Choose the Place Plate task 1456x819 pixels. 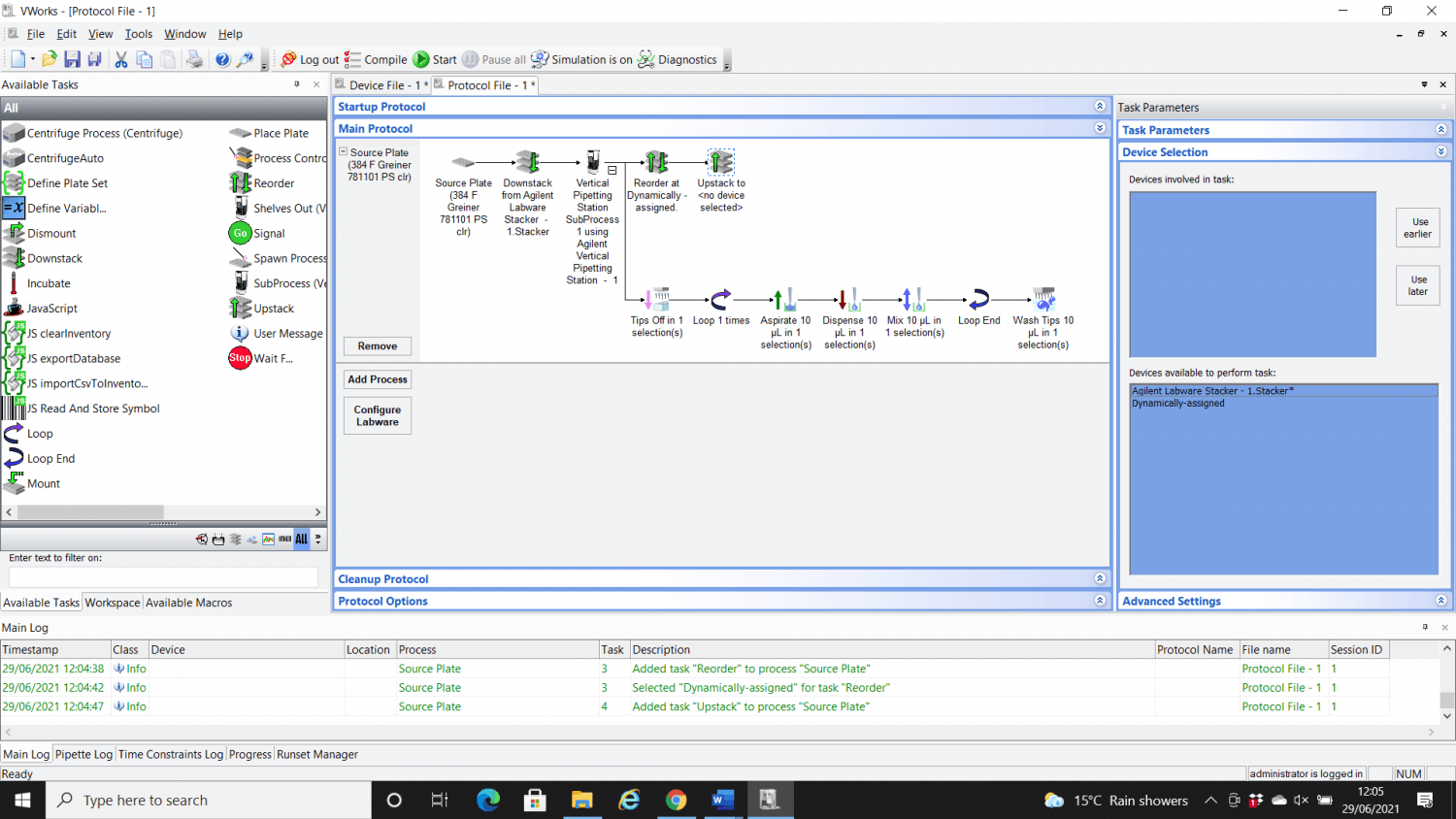point(270,133)
